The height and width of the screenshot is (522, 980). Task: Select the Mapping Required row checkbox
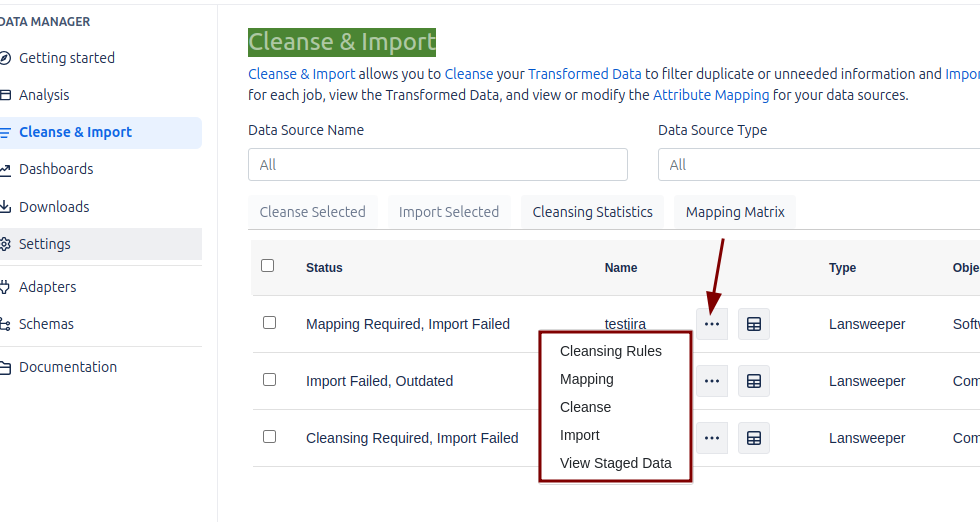(269, 323)
